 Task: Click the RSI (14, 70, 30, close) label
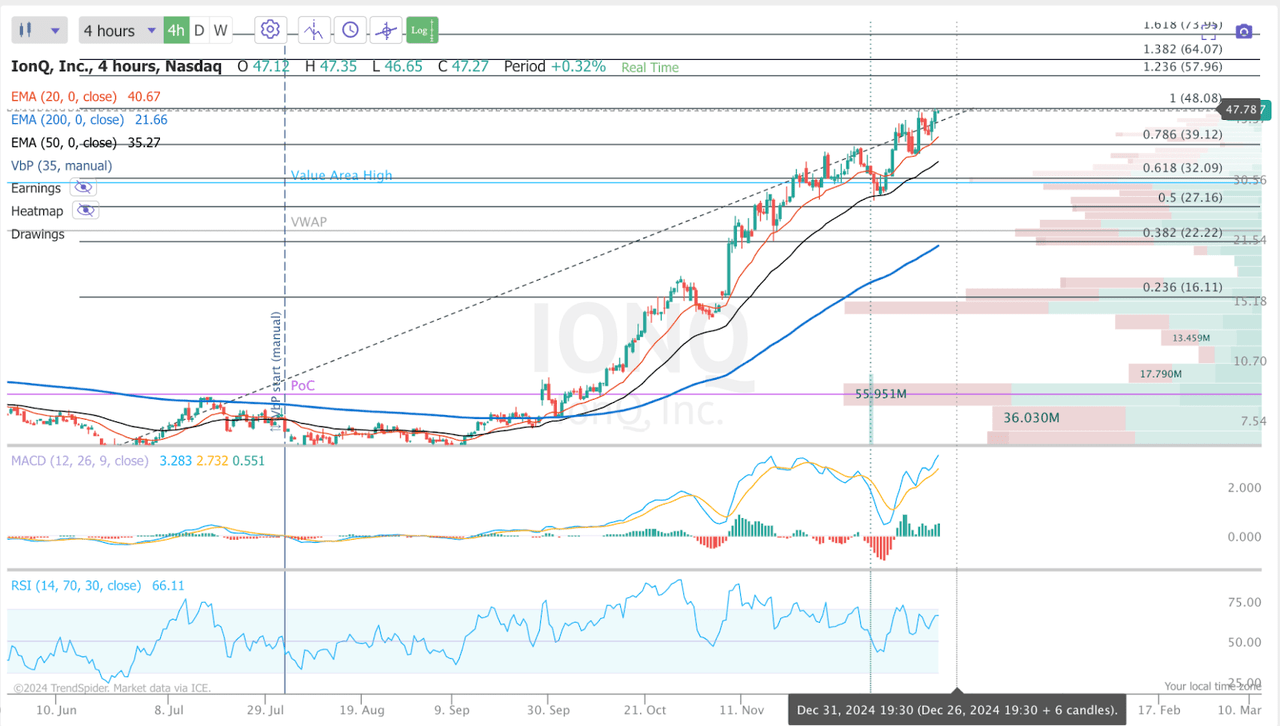[76, 585]
